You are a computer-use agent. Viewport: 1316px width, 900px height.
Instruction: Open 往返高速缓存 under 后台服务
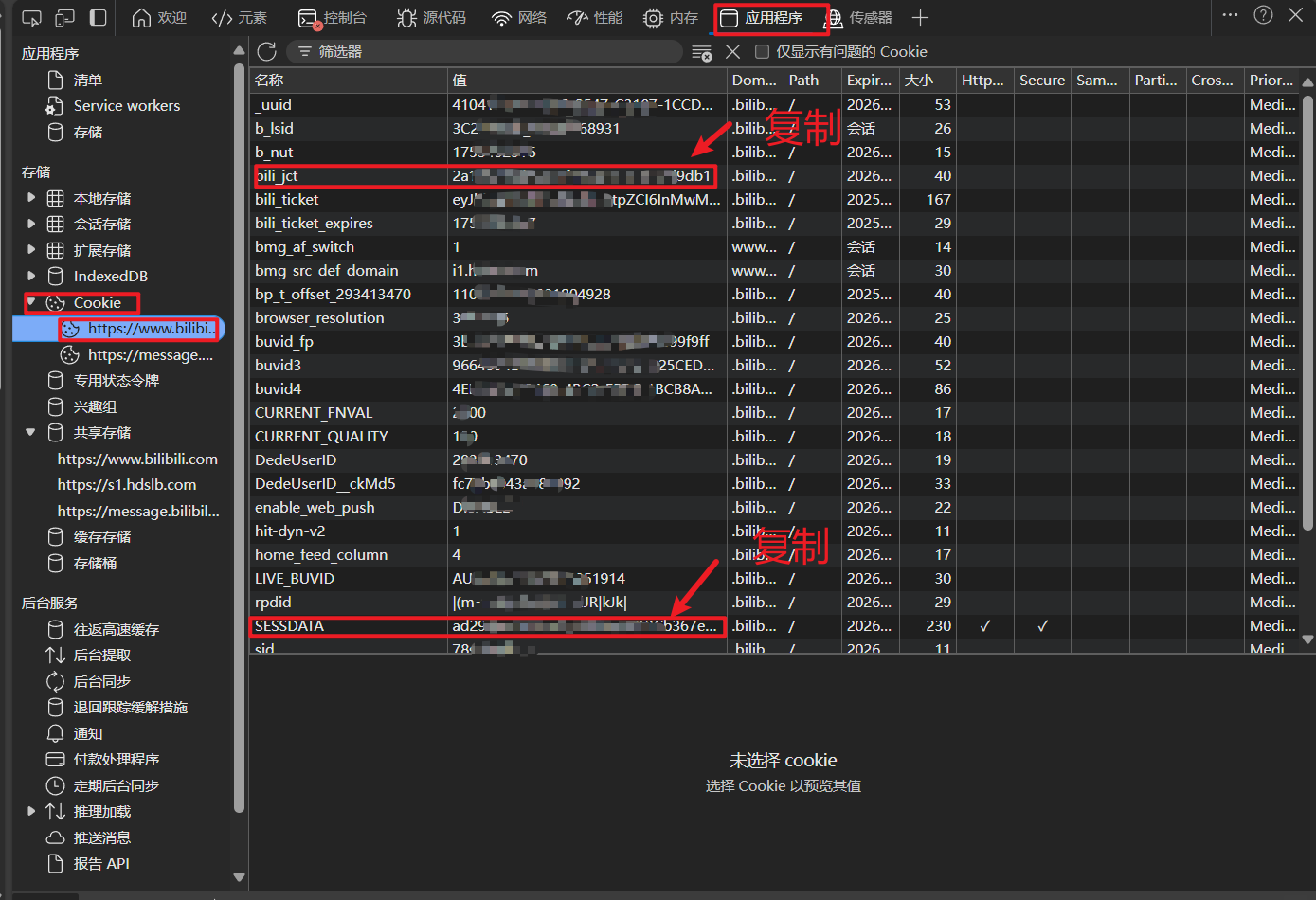117,630
